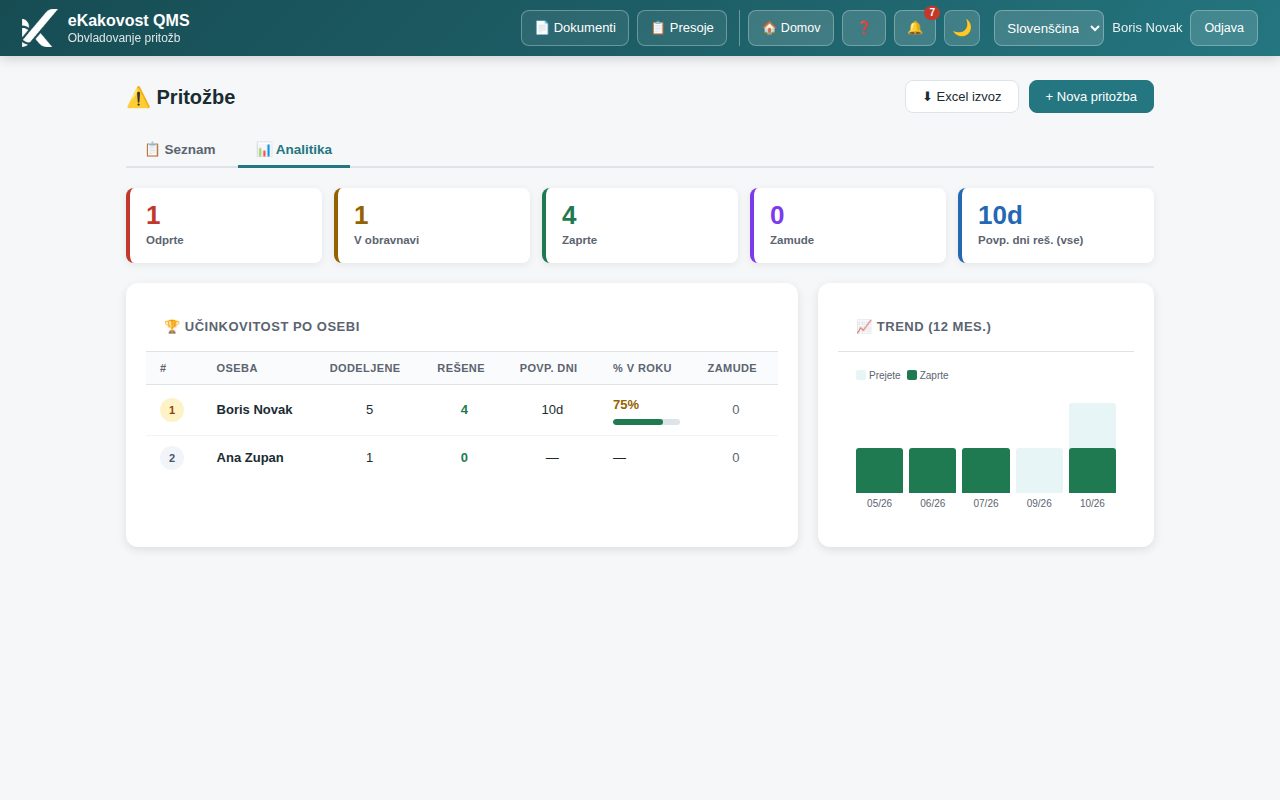Click the 75% progress bar for Boris Novak
The image size is (1280, 800).
[646, 422]
